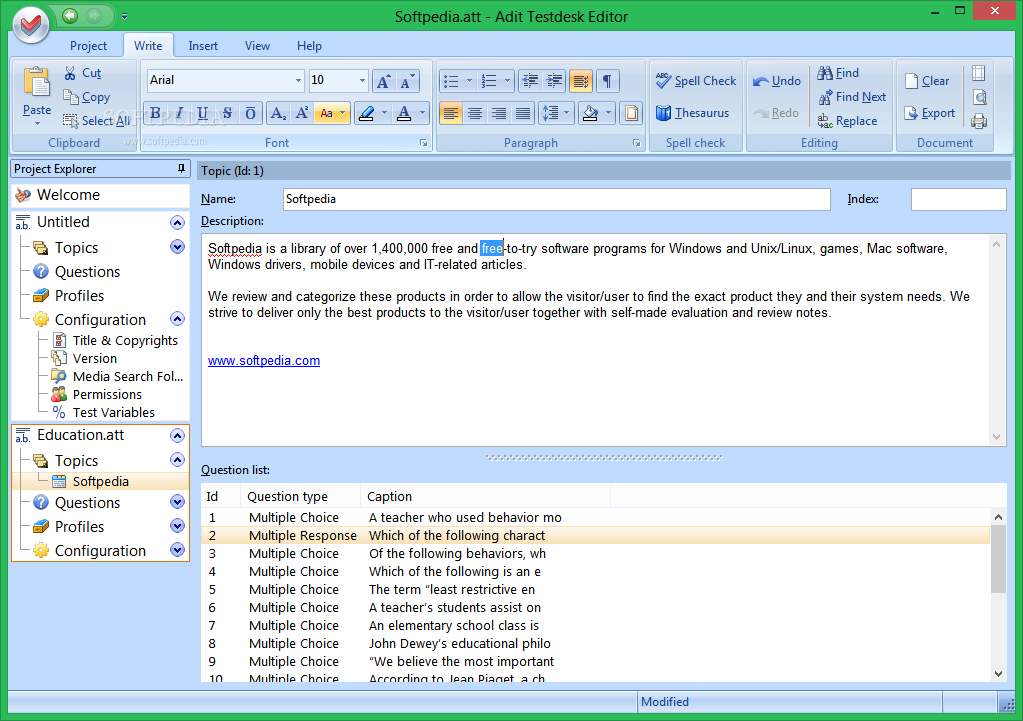Expand Profiles under Education.att
This screenshot has width=1023, height=721.
pyautogui.click(x=177, y=526)
